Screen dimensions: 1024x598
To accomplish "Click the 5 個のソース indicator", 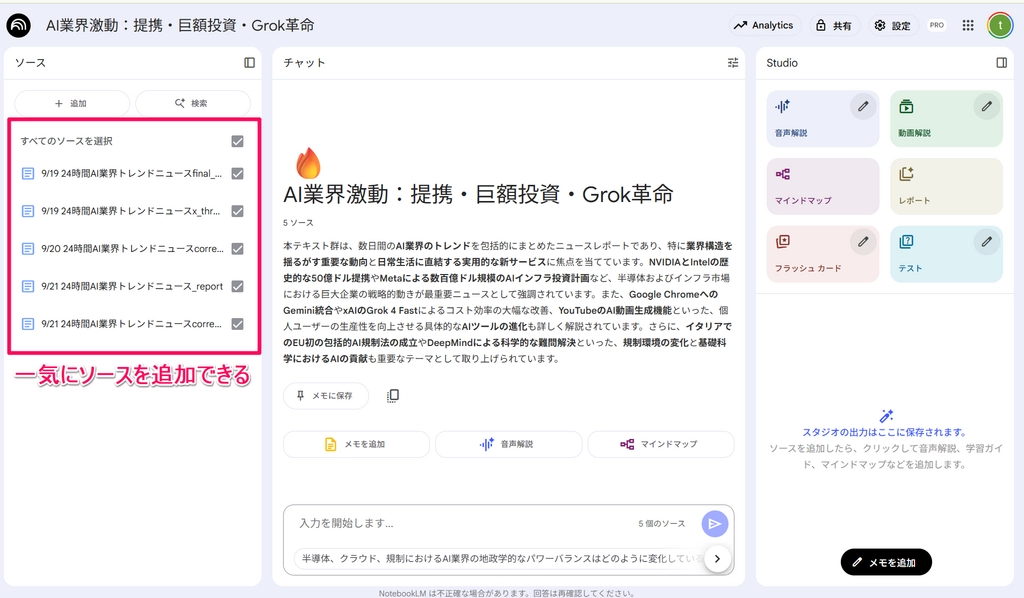I will coord(662,524).
